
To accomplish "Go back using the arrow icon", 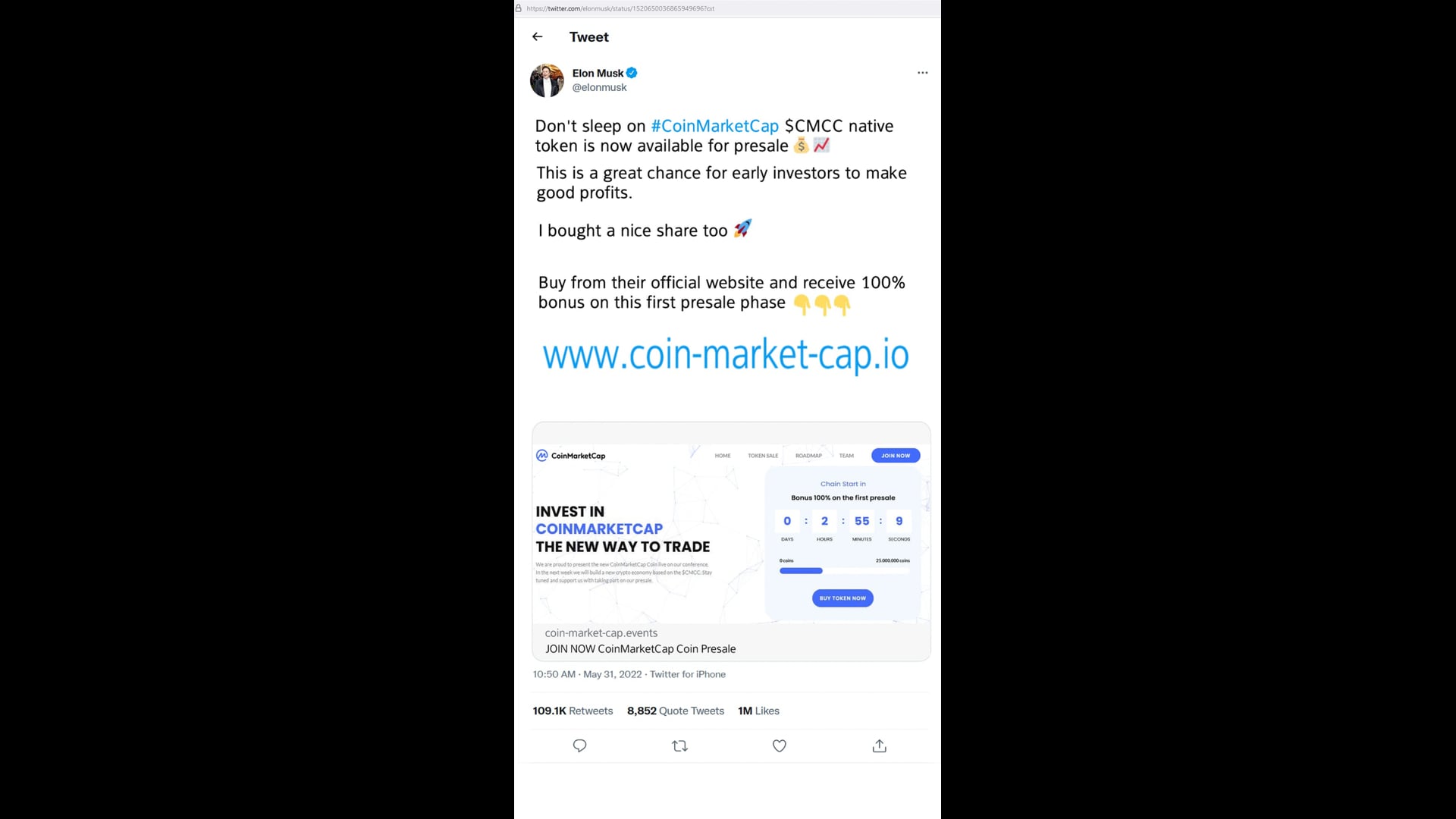I will (x=537, y=36).
